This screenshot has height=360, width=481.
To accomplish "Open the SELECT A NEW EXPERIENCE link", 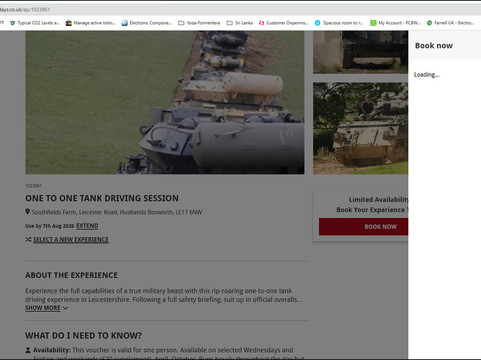I will [x=71, y=240].
